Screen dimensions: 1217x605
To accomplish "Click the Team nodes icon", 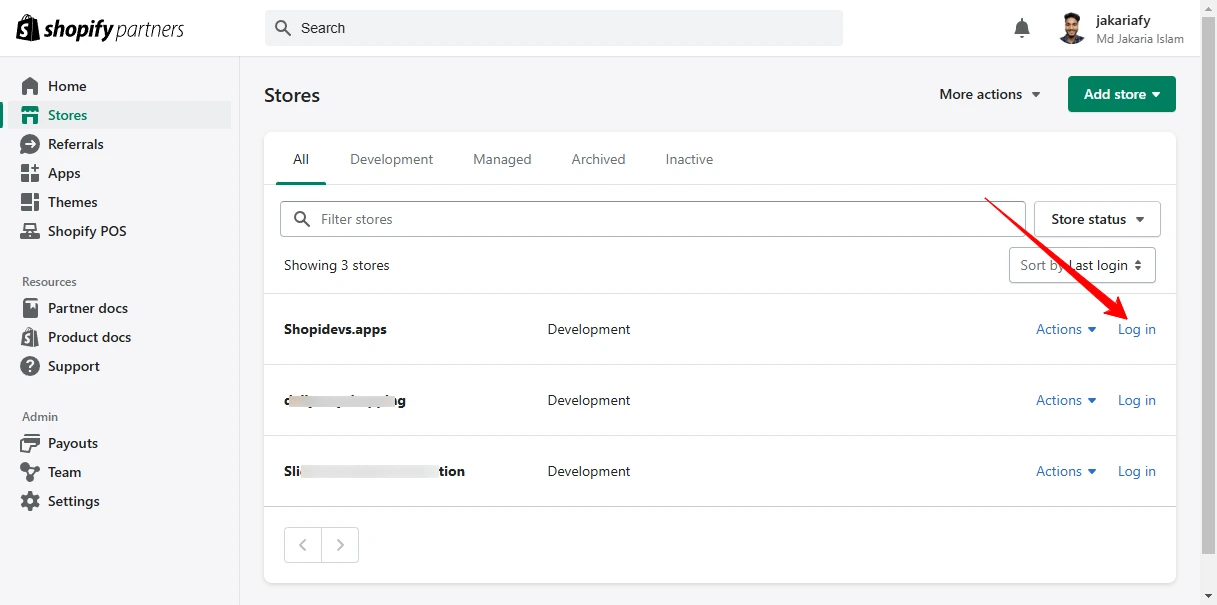I will 30,472.
